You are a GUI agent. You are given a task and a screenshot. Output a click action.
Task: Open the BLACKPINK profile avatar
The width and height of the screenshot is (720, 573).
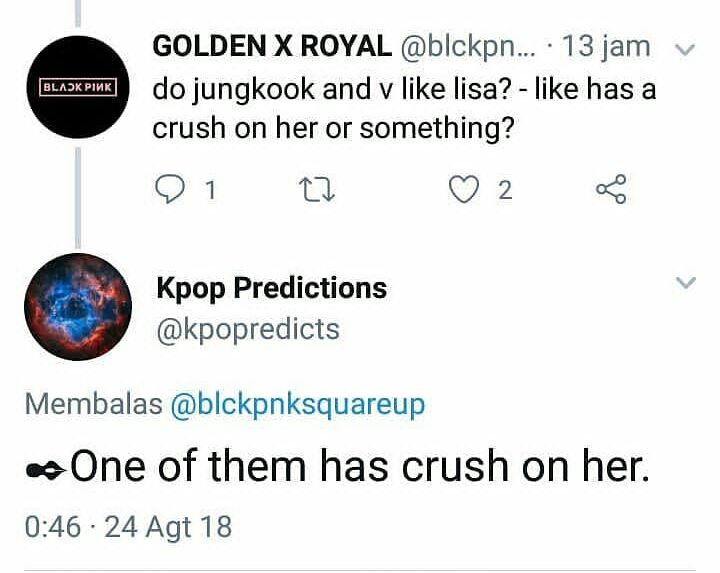coord(79,86)
